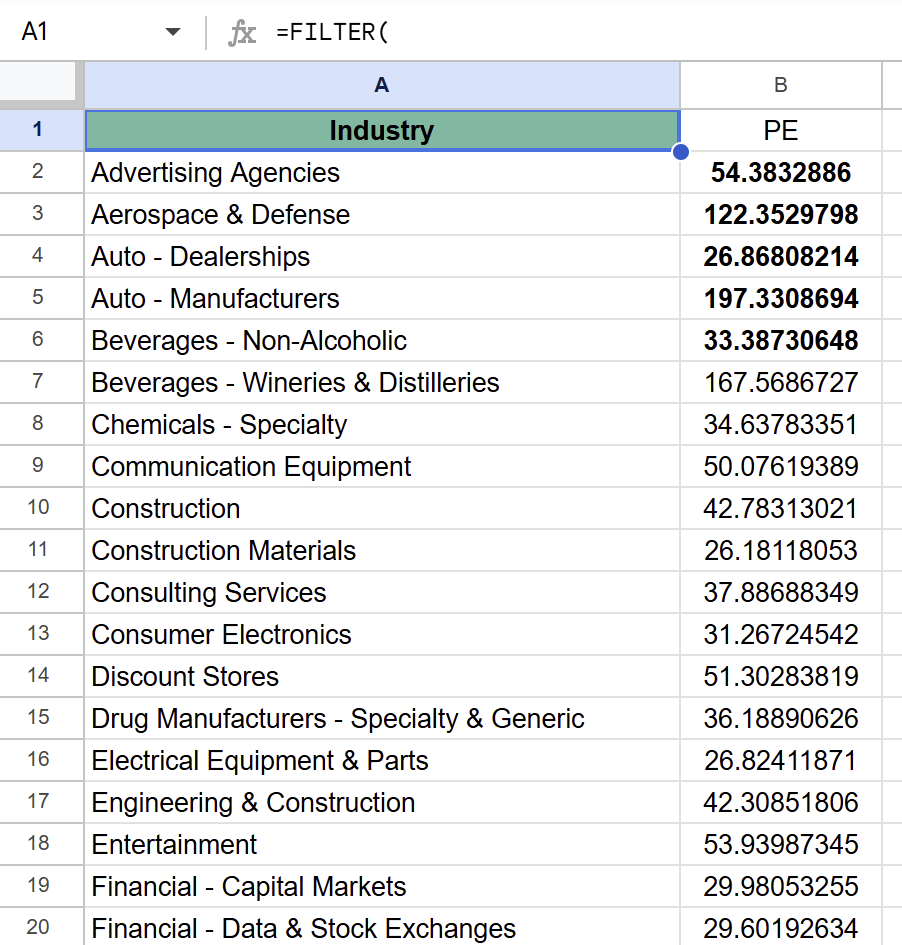Open the Name box range dropdown
Screen dimensions: 902x945
[x=173, y=31]
